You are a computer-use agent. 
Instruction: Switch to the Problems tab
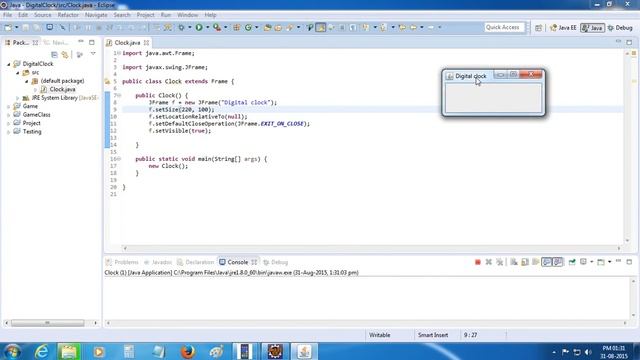click(122, 262)
